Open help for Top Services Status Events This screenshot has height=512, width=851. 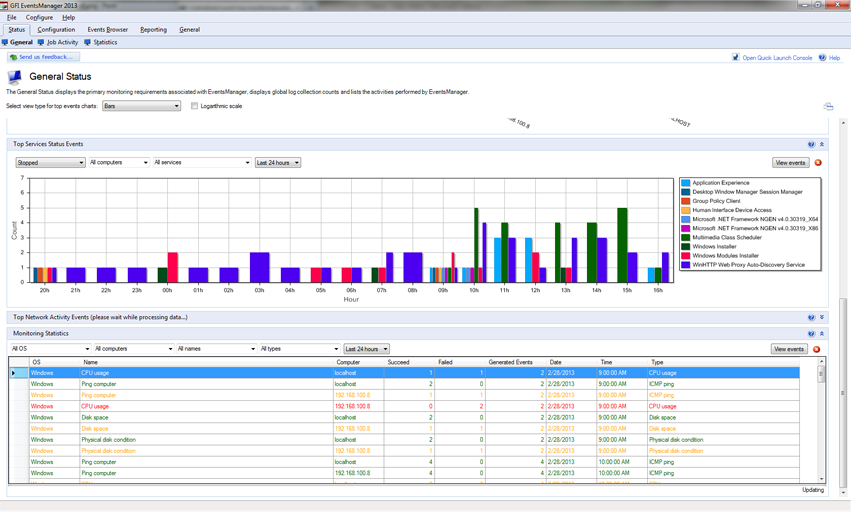(x=811, y=144)
